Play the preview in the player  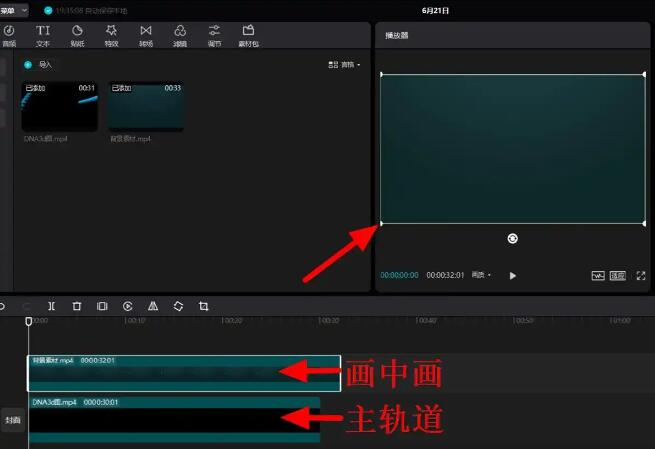(513, 275)
